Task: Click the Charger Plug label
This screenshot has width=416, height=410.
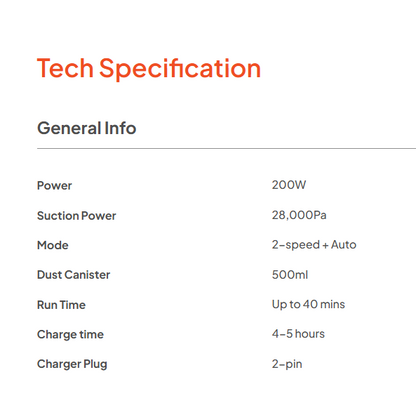Action: point(72,364)
